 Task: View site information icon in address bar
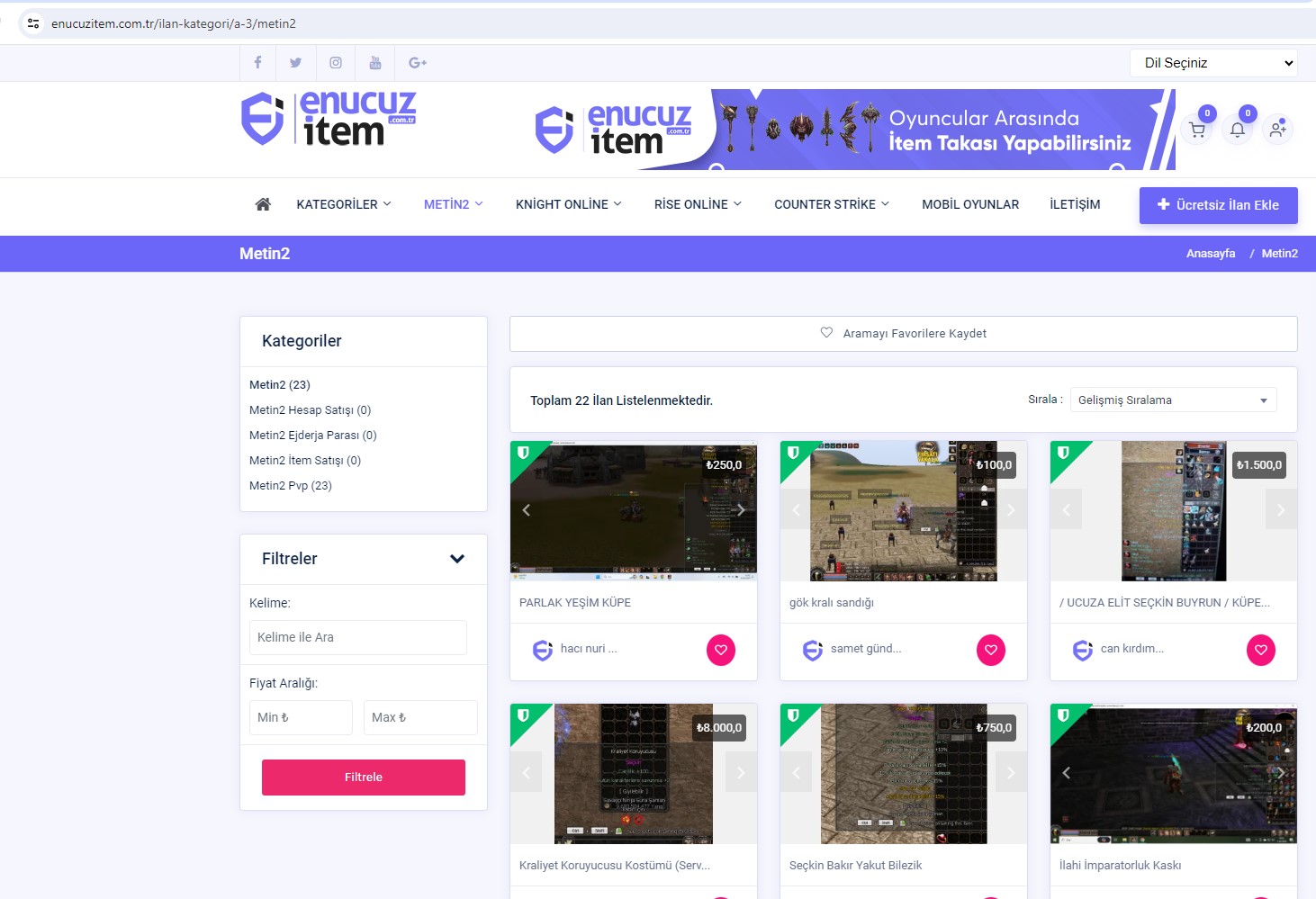[33, 23]
